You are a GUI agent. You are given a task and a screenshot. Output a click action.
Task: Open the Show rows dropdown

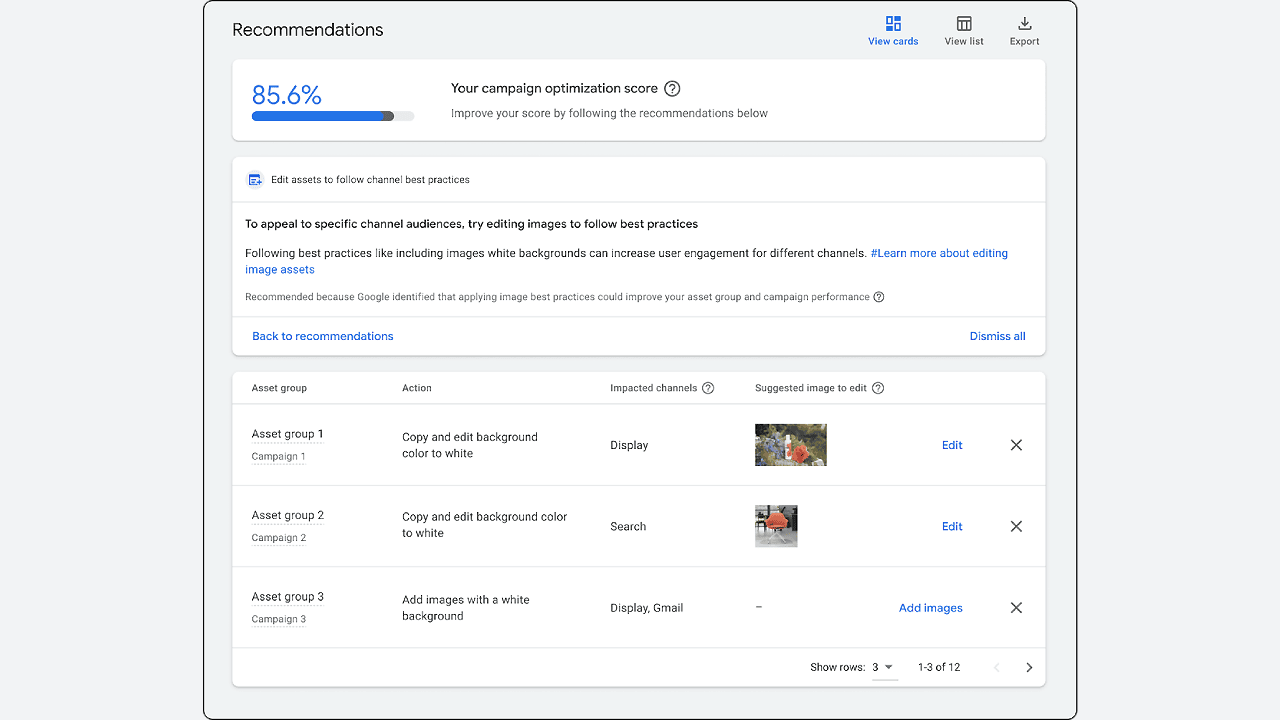point(883,667)
